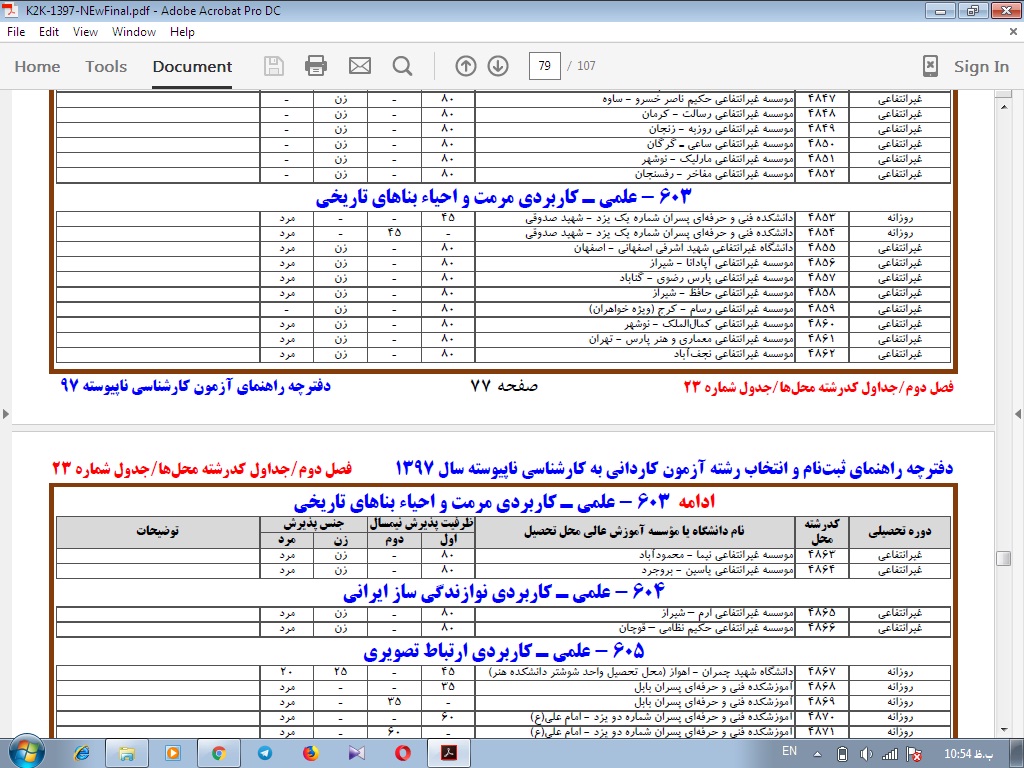Click the page count text / 107
This screenshot has height=768, width=1024.
tap(581, 66)
